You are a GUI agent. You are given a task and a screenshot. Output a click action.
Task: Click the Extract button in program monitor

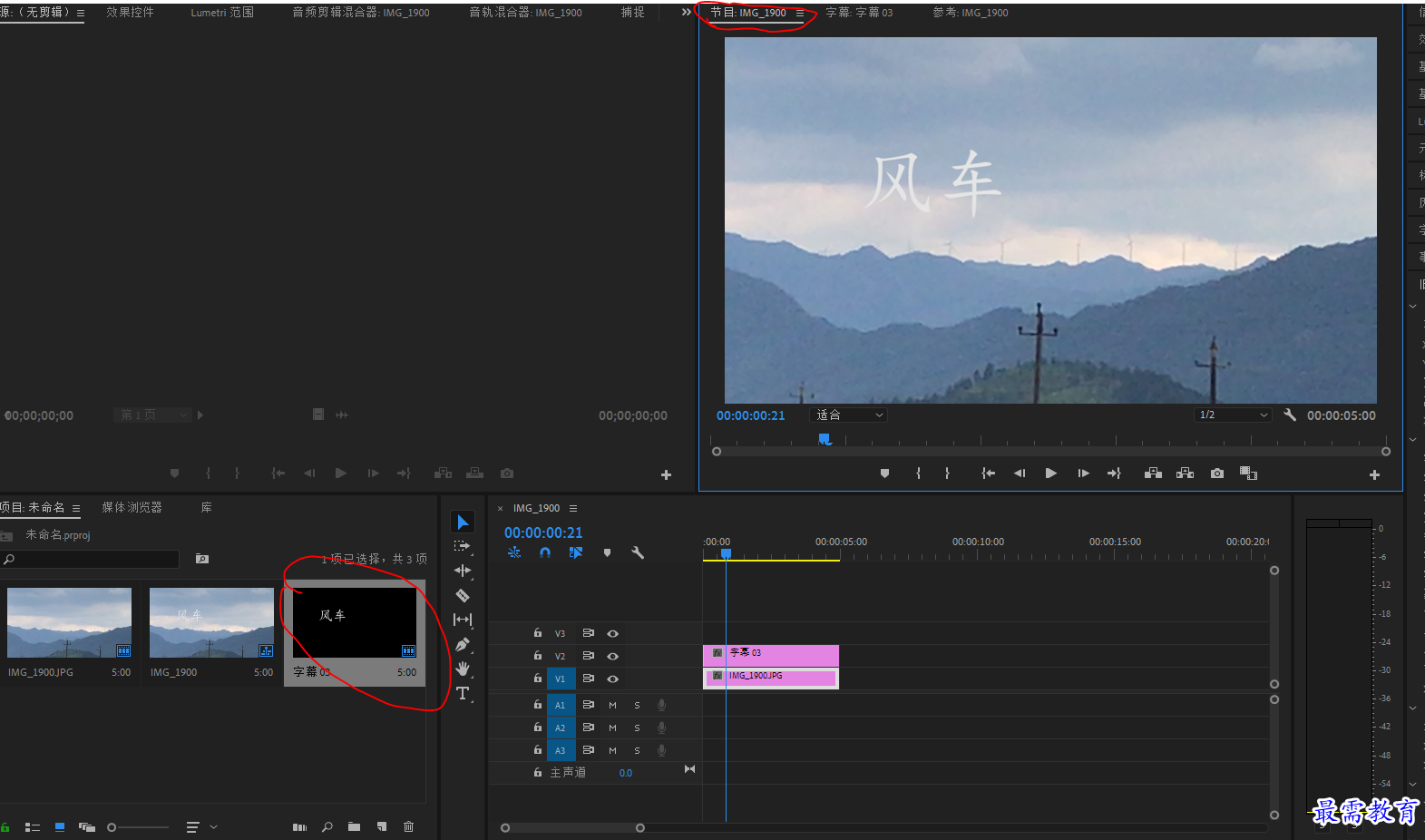(x=1185, y=474)
